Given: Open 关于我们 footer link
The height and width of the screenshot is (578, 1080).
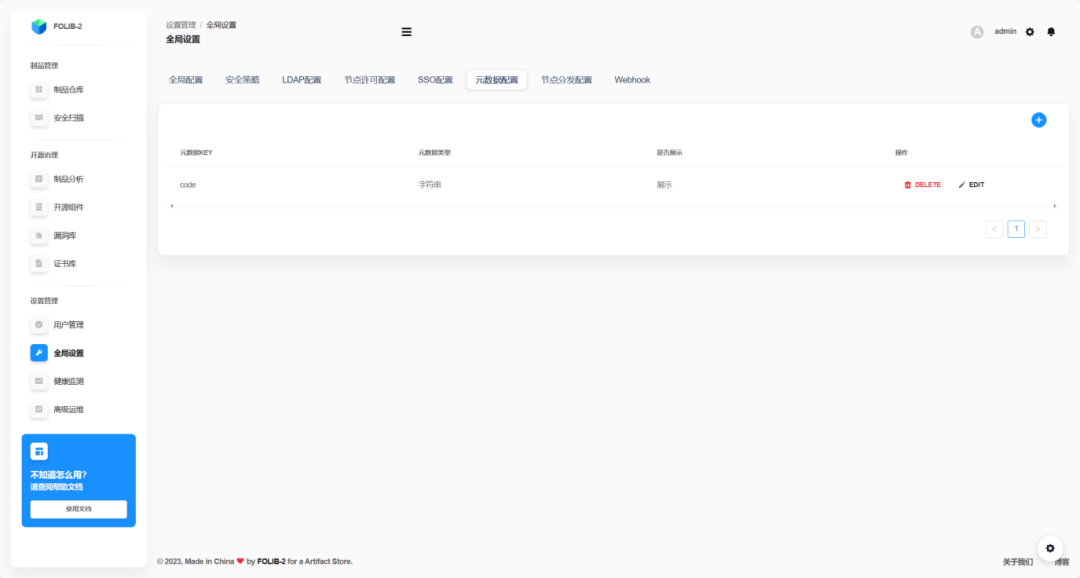Looking at the screenshot, I should tap(1017, 562).
